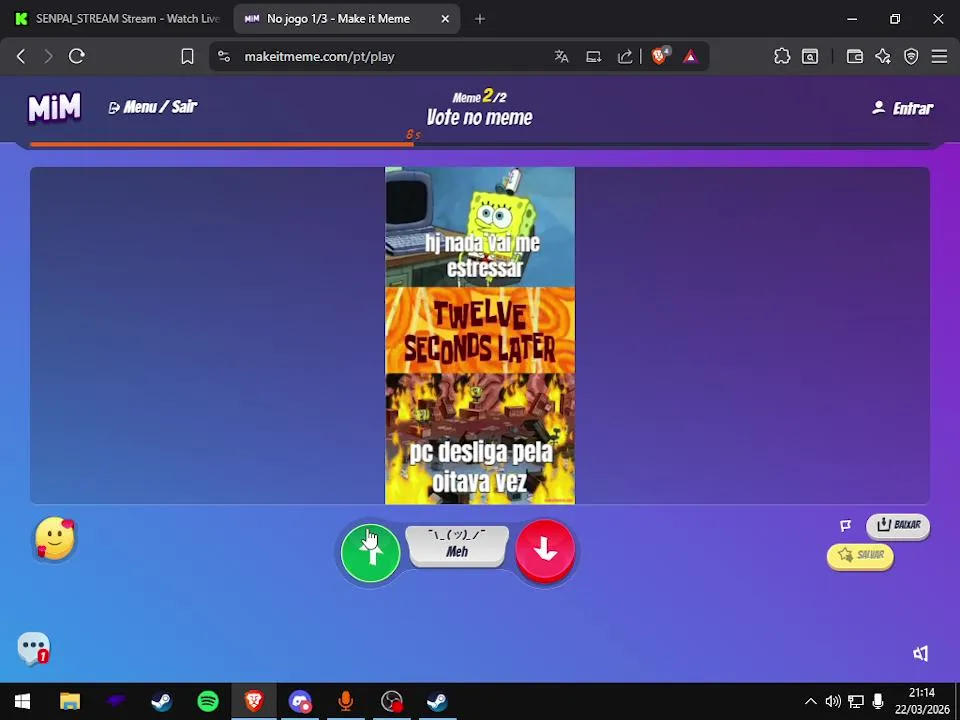Open the sidebar search panel icon
The width and height of the screenshot is (960, 720).
coord(810,56)
